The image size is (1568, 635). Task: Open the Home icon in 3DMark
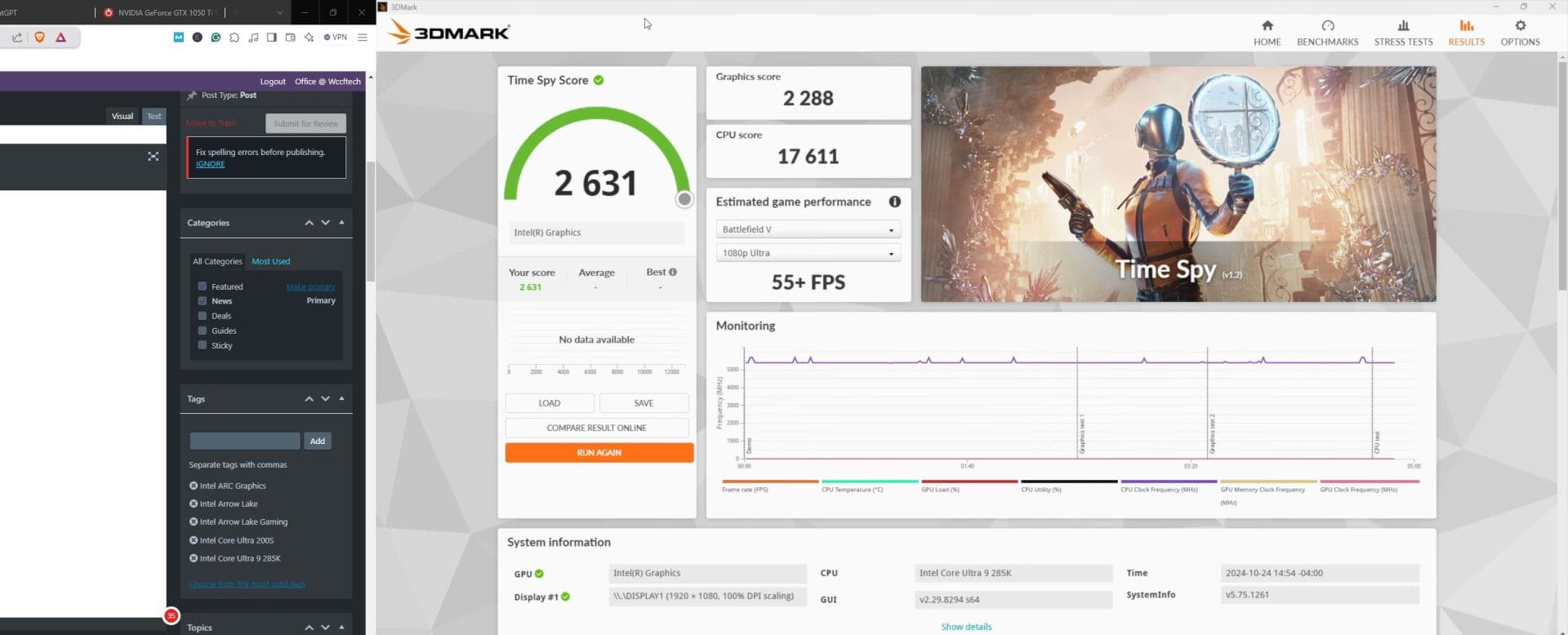coord(1267,26)
